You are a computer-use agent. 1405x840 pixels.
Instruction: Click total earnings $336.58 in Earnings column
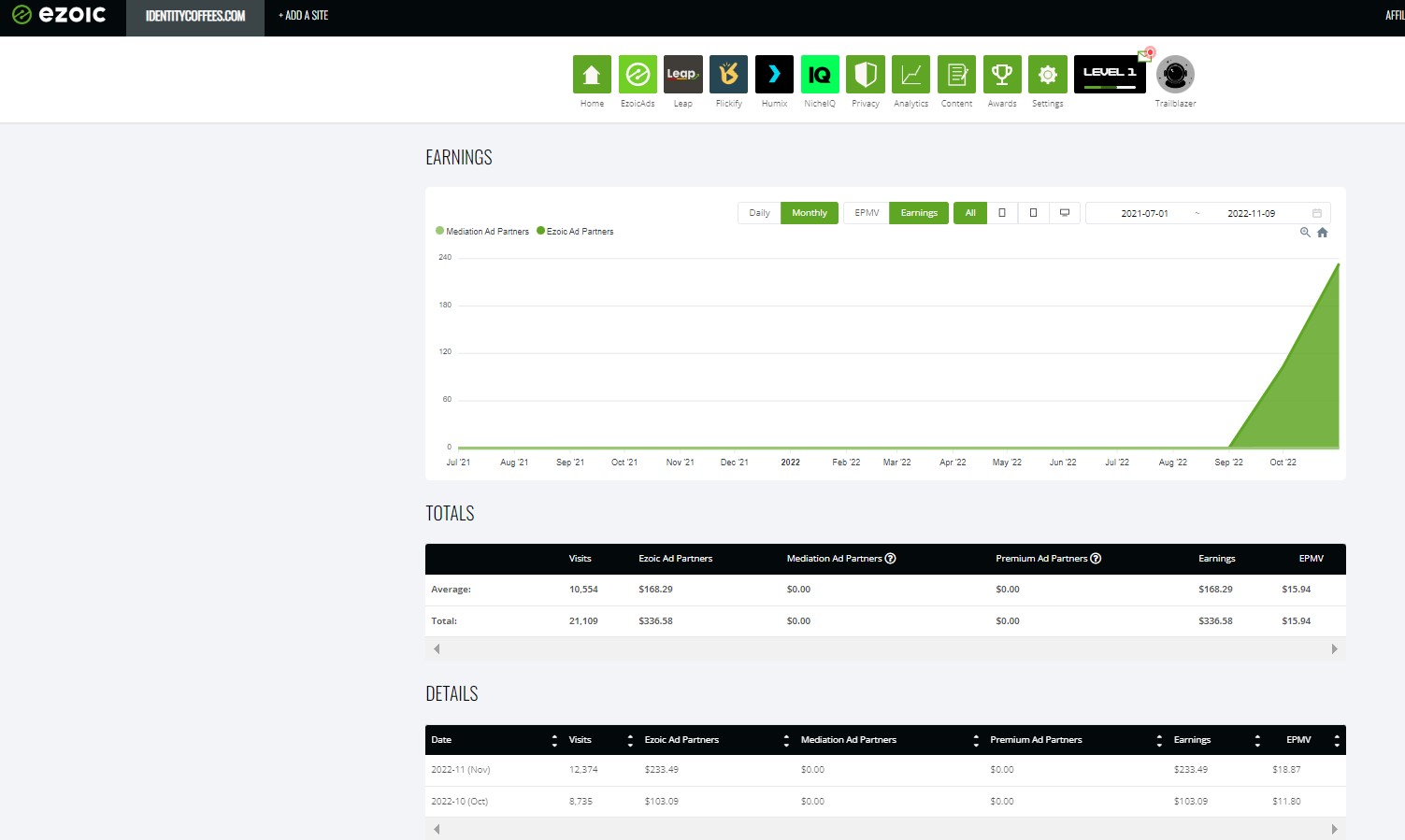pos(1215,621)
